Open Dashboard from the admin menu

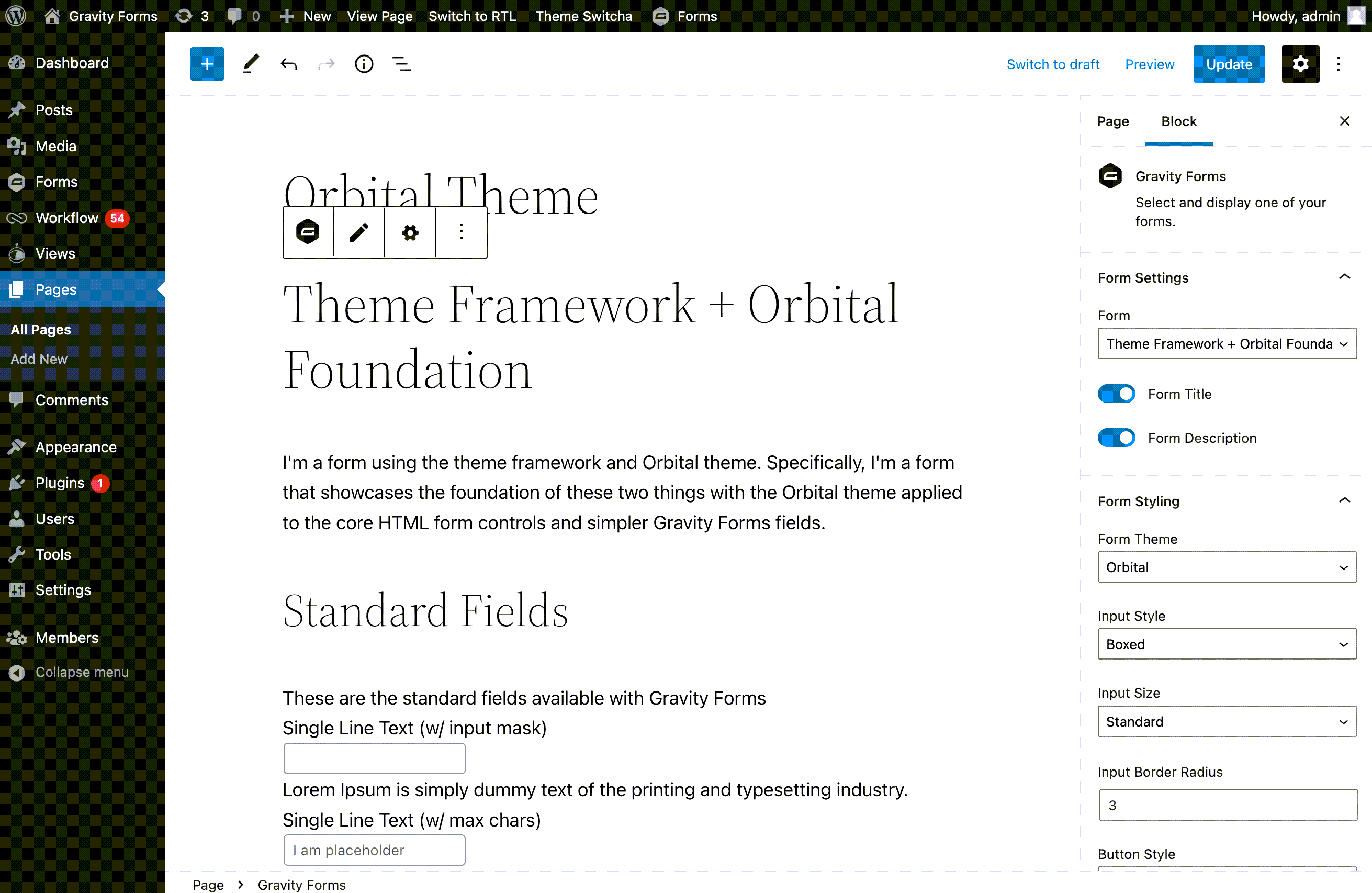click(83, 63)
